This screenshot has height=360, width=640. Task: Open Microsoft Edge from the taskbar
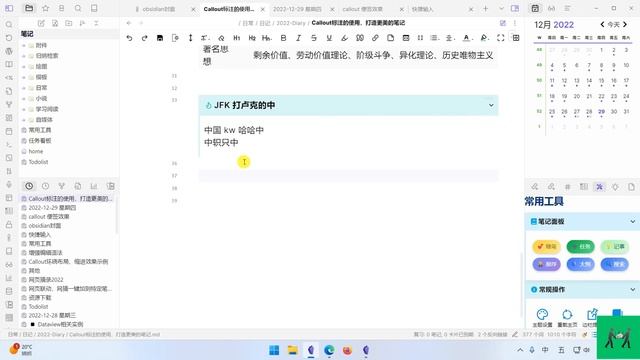pos(329,350)
